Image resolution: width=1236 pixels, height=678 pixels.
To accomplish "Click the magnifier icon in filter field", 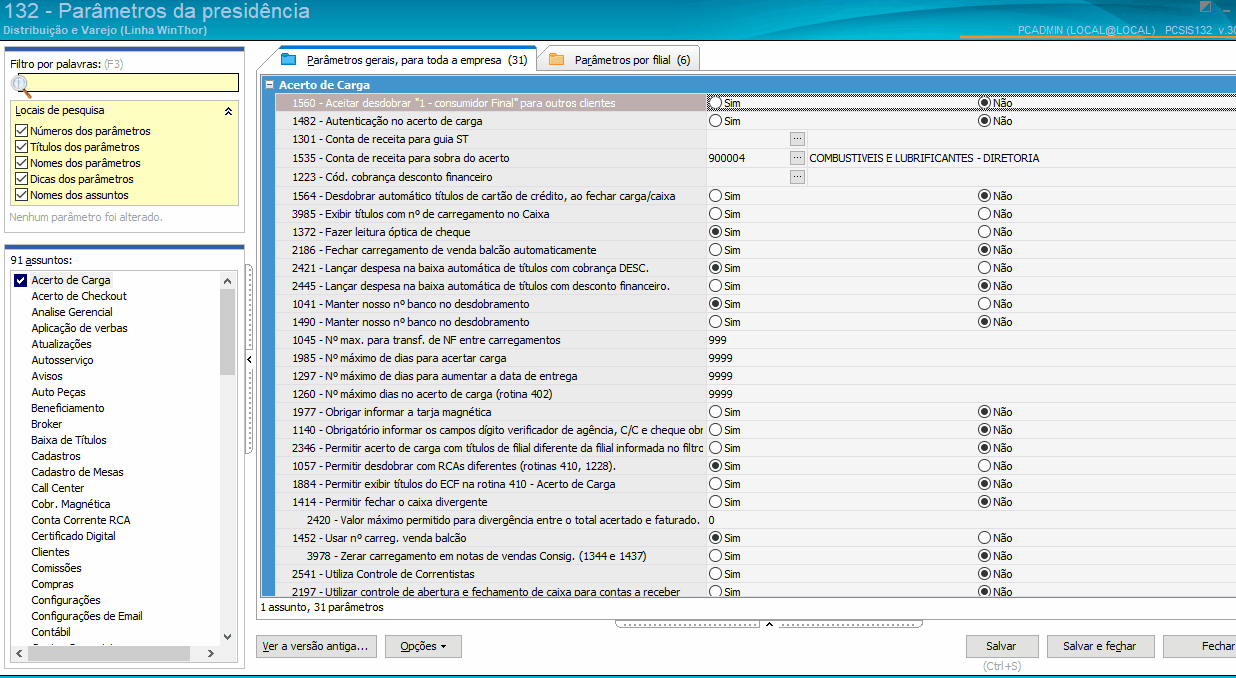I will [21, 85].
